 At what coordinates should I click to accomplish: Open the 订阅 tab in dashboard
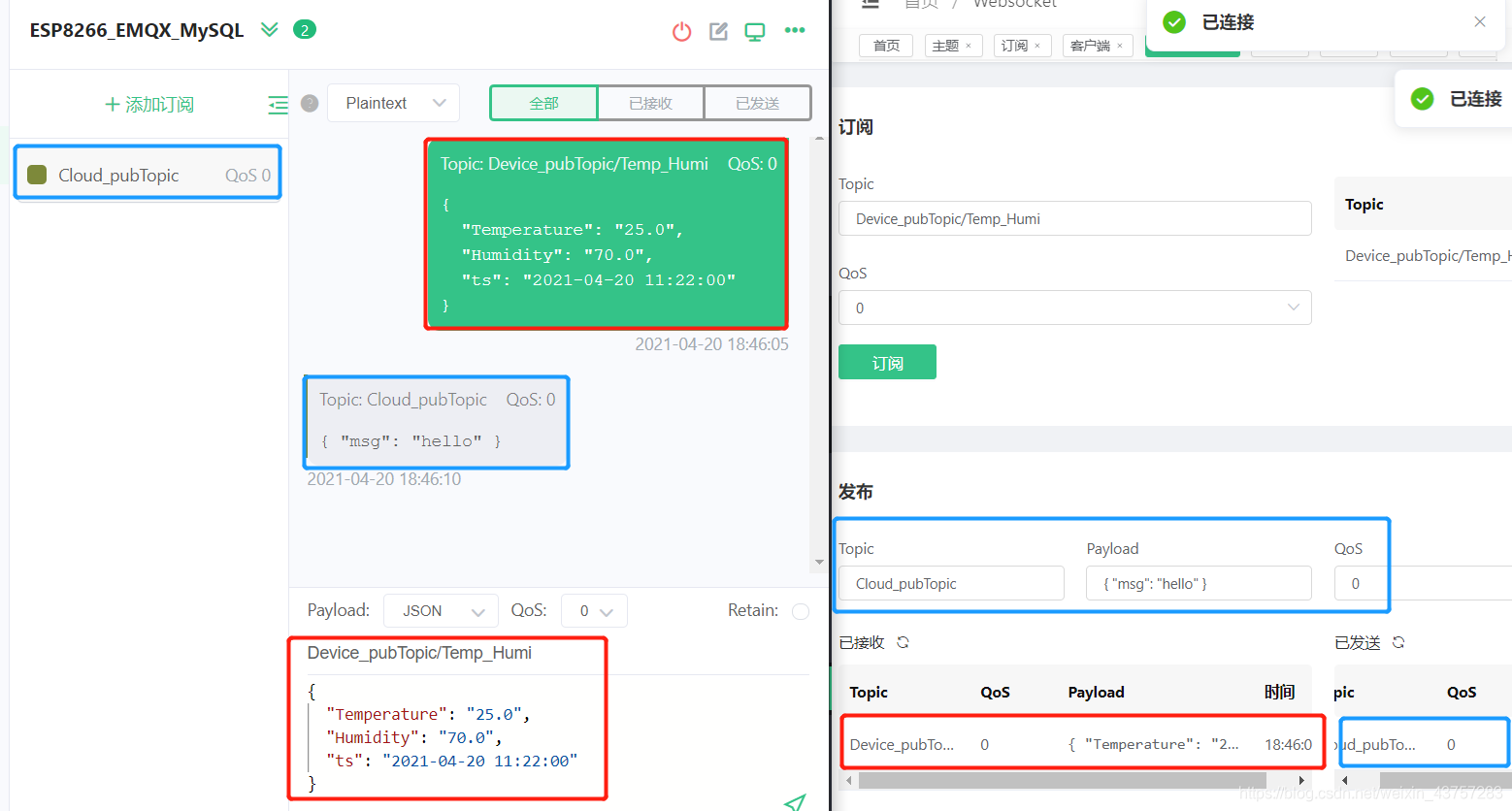[1014, 46]
